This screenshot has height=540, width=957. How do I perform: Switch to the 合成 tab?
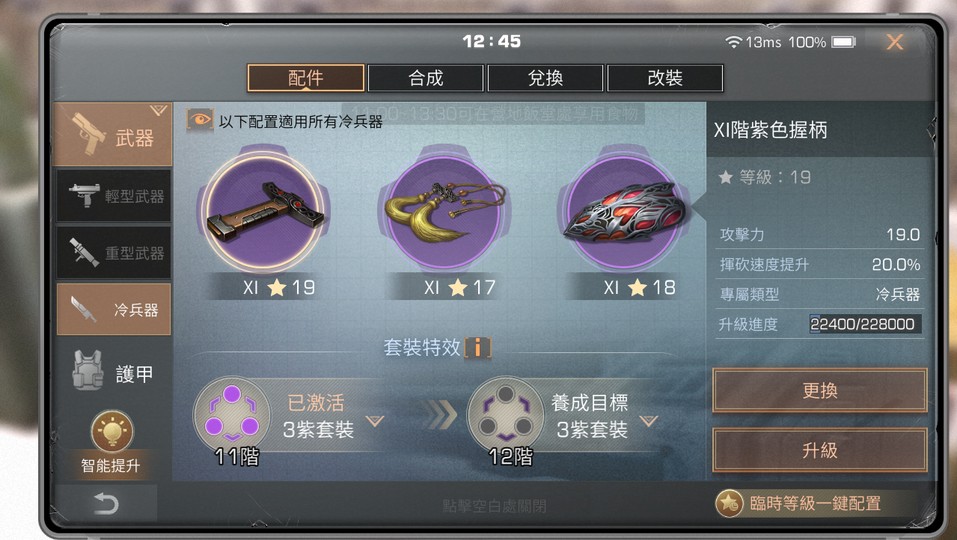[x=425, y=78]
